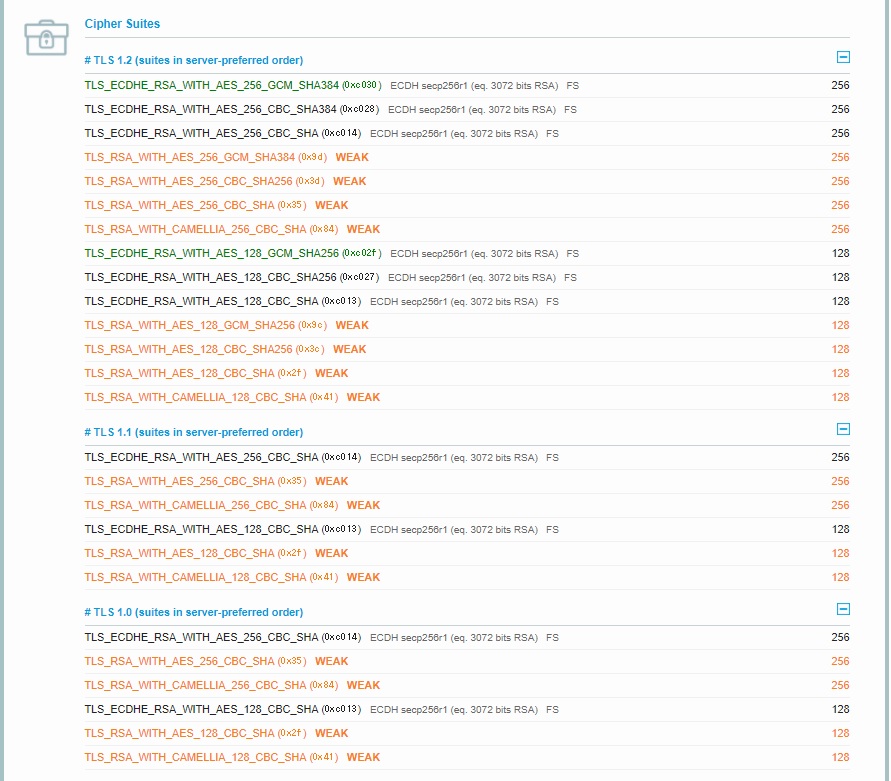
Task: Select TLS_ECDHE_RSA_WITH_AES_256_CBC_SHA384 suite name
Action: pos(210,109)
